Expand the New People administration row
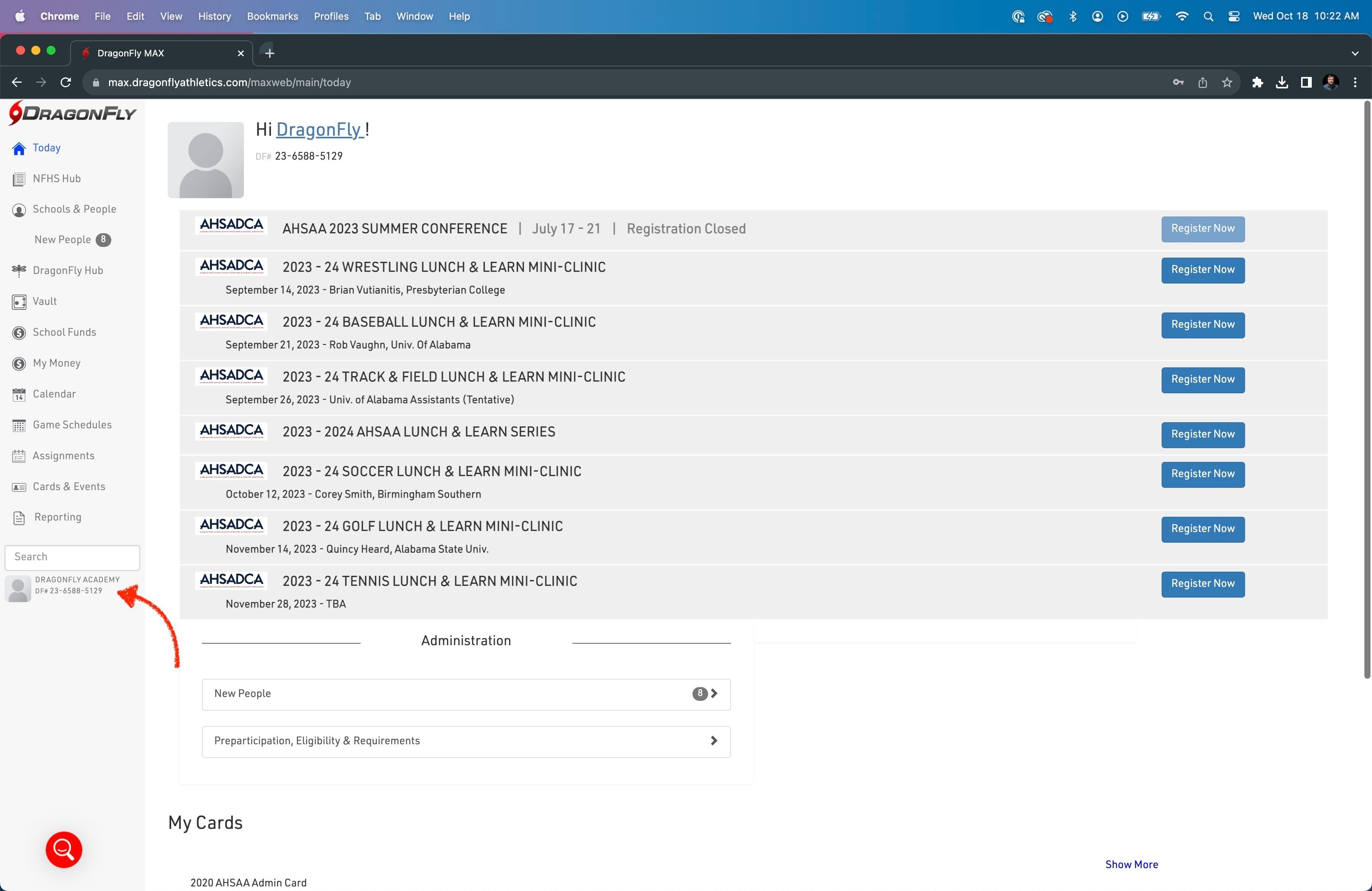The height and width of the screenshot is (891, 1372). (466, 694)
